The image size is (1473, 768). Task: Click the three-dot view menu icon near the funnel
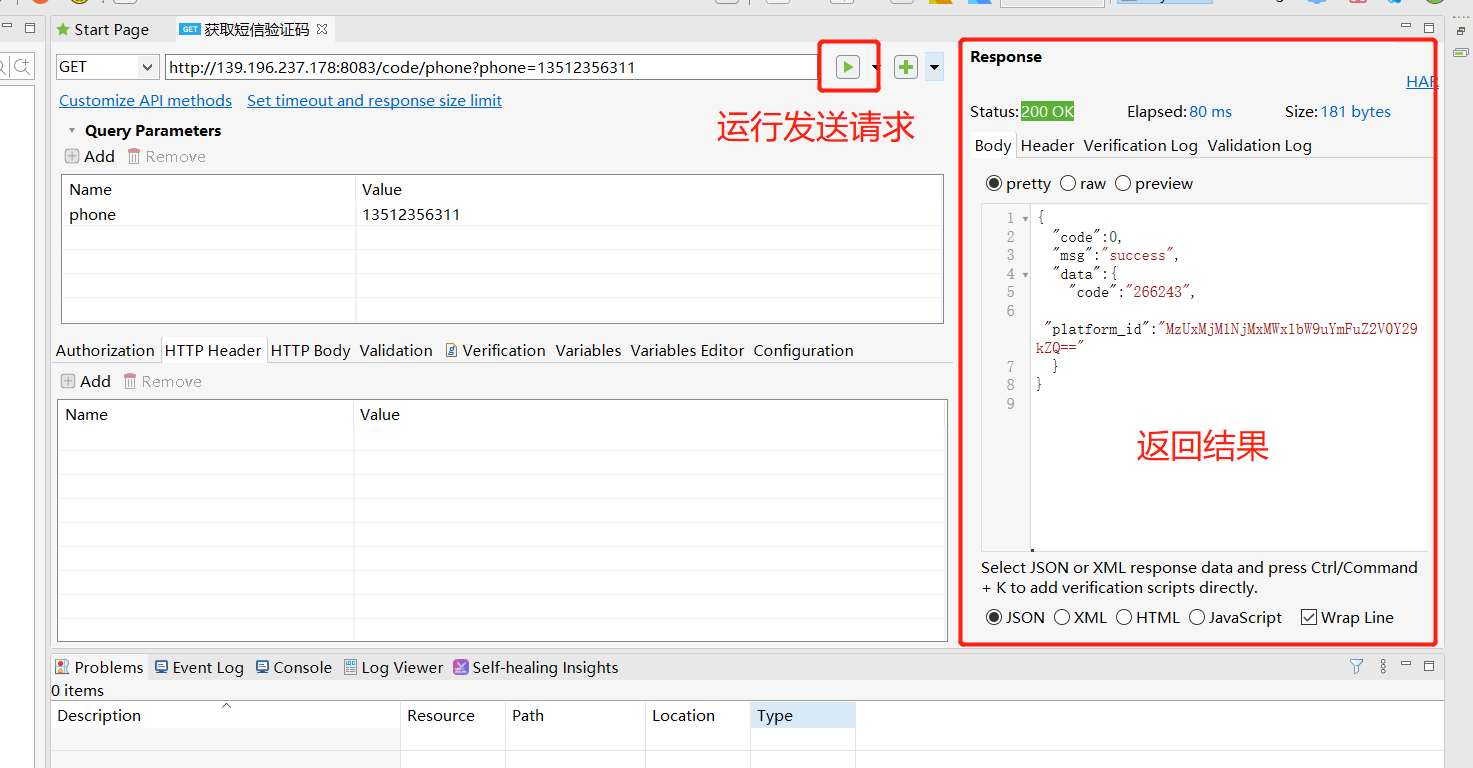tap(1383, 666)
